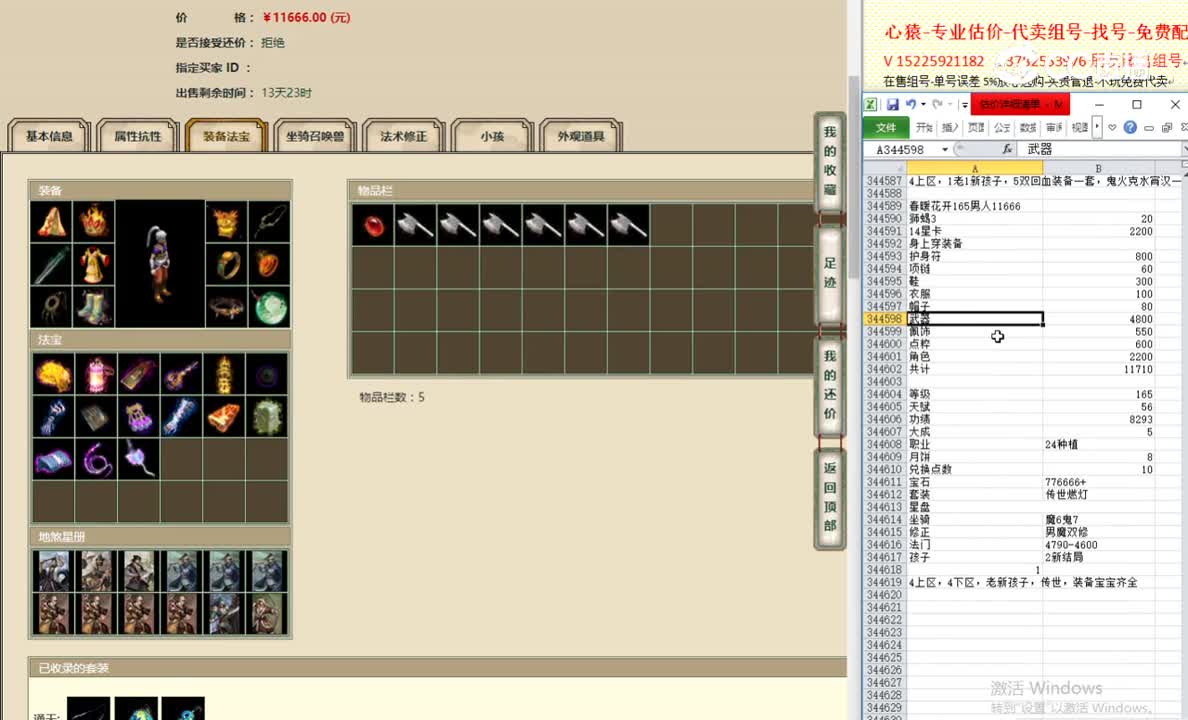
Task: Switch to the 法术修正 tab
Action: (x=404, y=136)
